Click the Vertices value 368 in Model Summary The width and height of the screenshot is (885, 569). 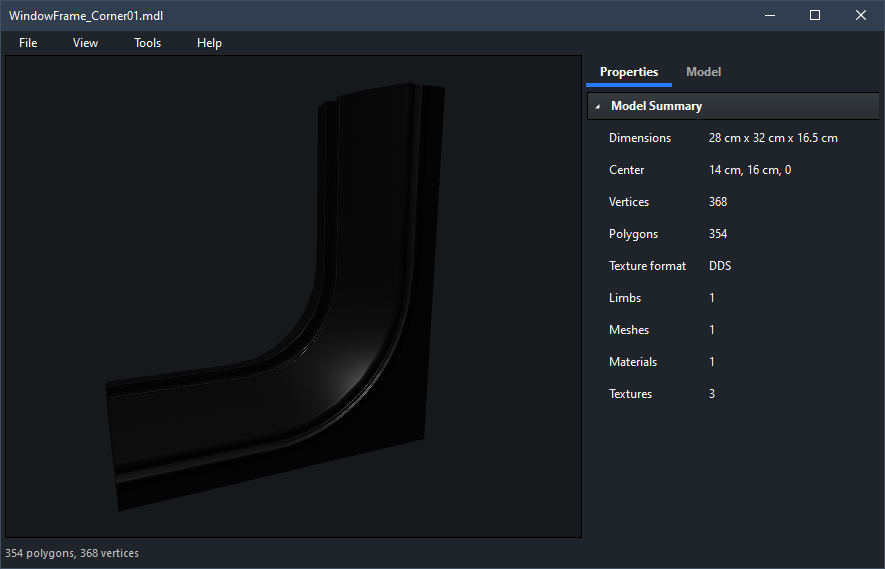click(x=718, y=202)
